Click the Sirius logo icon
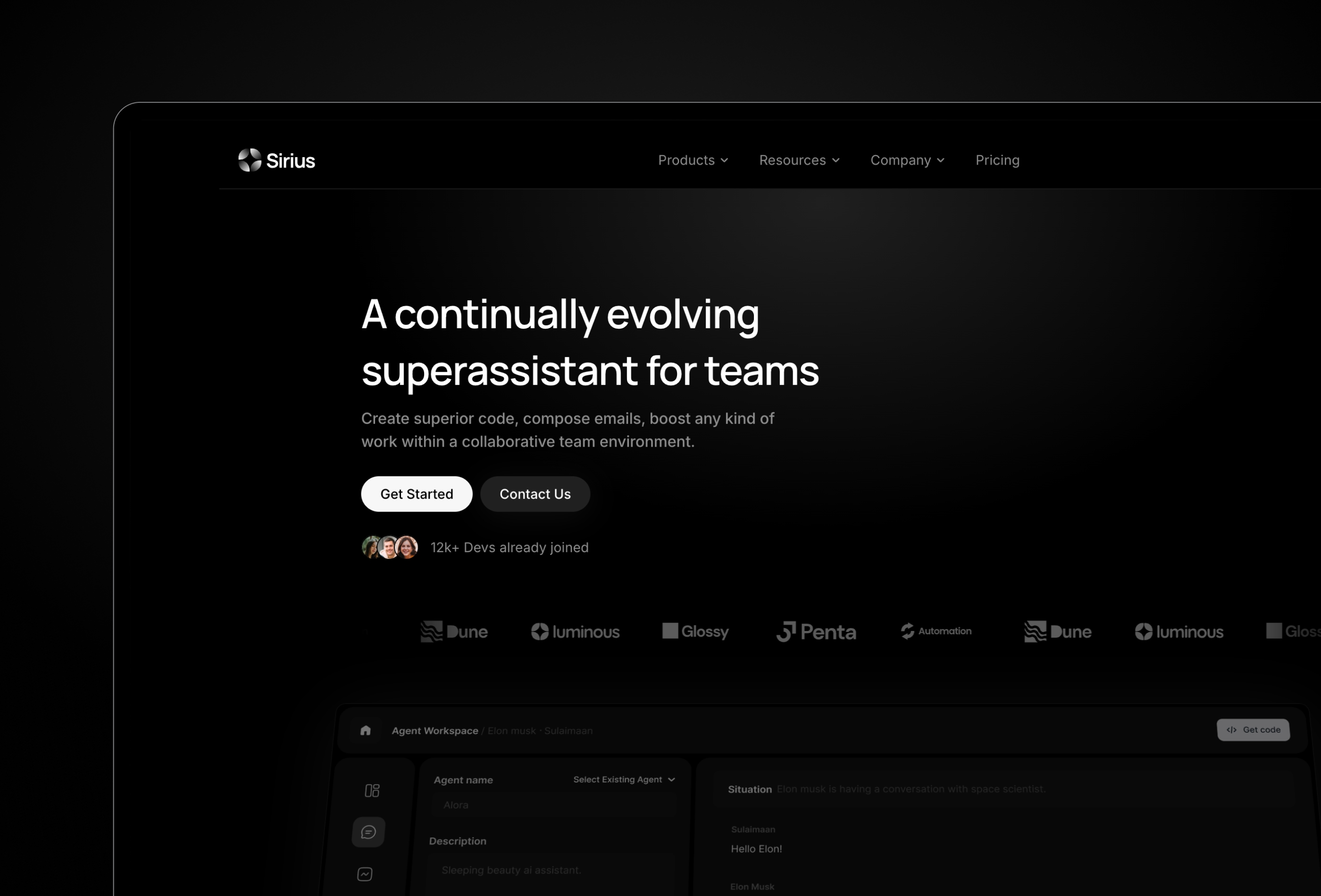This screenshot has height=896, width=1321. click(x=248, y=160)
